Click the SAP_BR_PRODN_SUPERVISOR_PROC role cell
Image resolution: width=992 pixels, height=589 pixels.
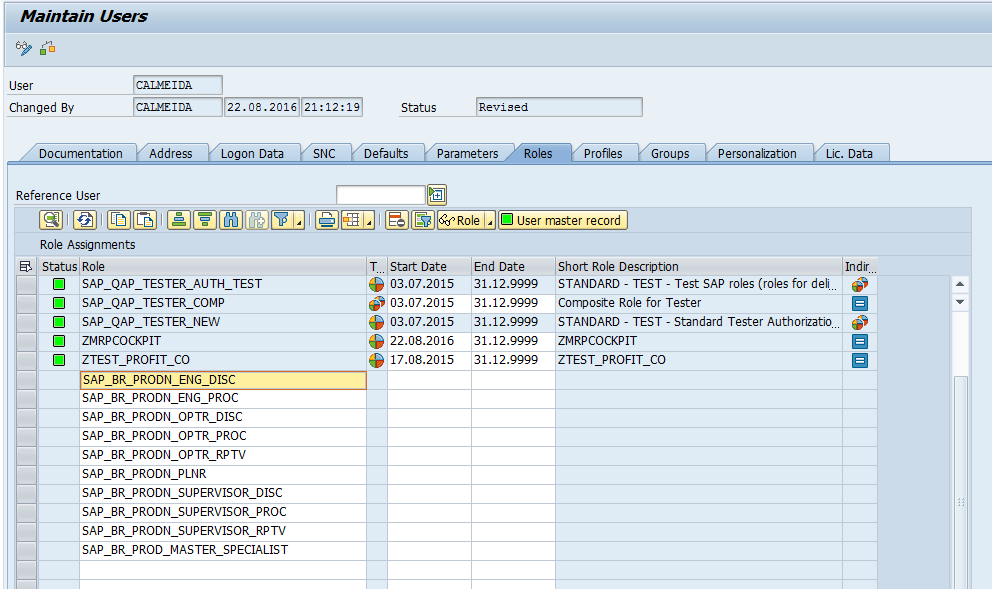click(223, 512)
